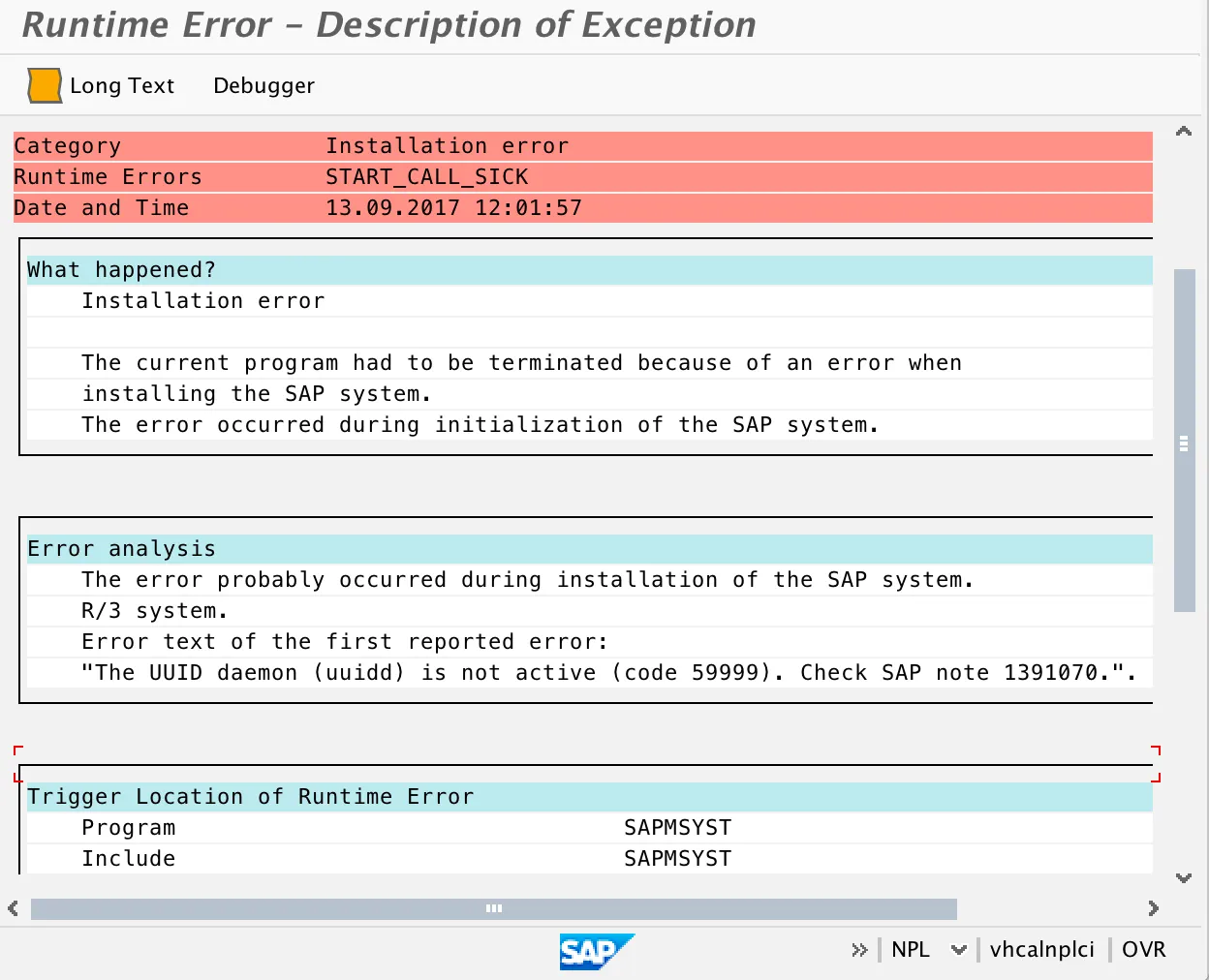The image size is (1209, 980).
Task: Click the orange Long Text icon
Action: (45, 85)
